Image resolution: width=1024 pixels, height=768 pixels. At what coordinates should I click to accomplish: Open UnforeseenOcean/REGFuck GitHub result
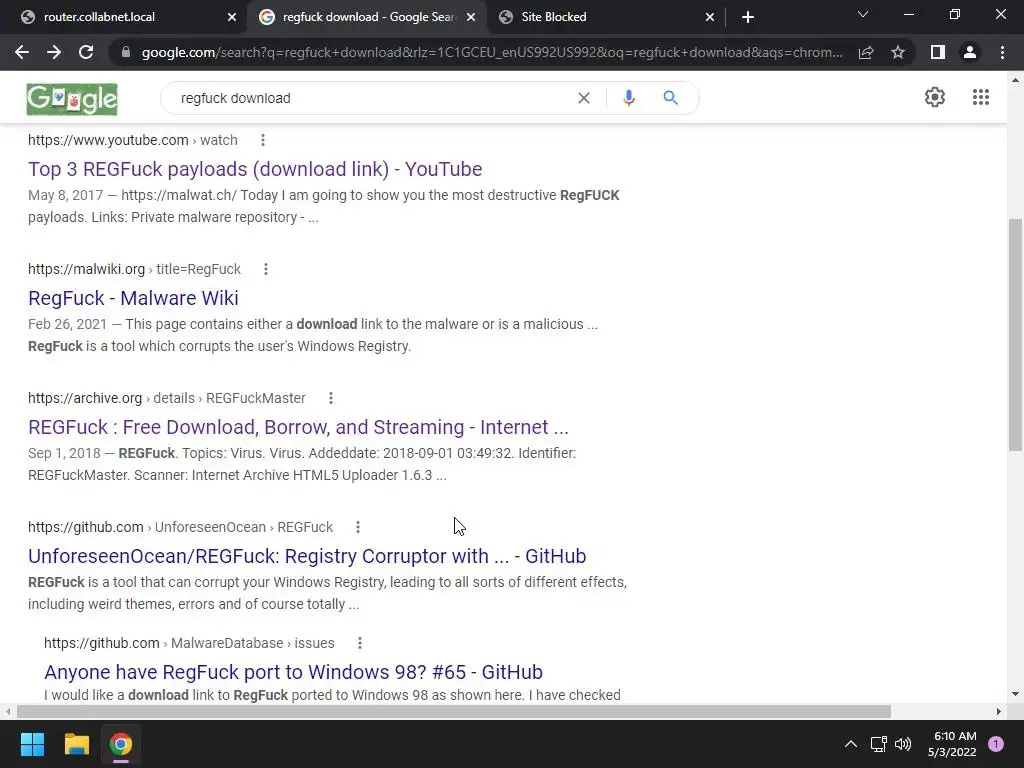pyautogui.click(x=307, y=556)
